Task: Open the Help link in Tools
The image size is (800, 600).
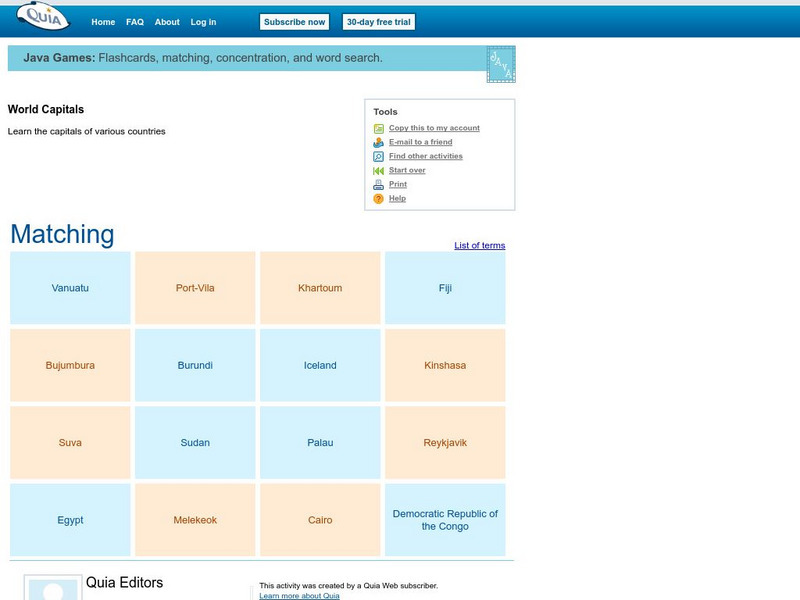Action: coord(397,198)
